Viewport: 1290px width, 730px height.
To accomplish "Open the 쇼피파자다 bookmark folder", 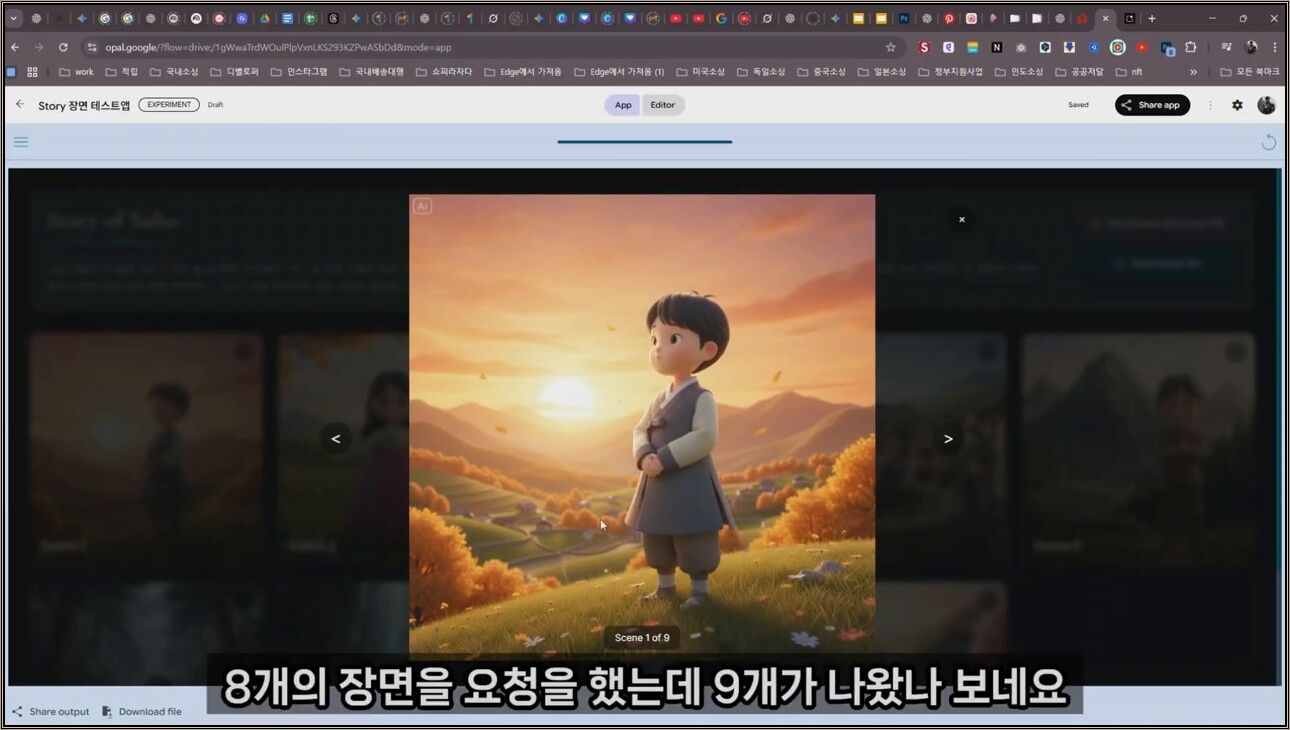I will coord(443,72).
